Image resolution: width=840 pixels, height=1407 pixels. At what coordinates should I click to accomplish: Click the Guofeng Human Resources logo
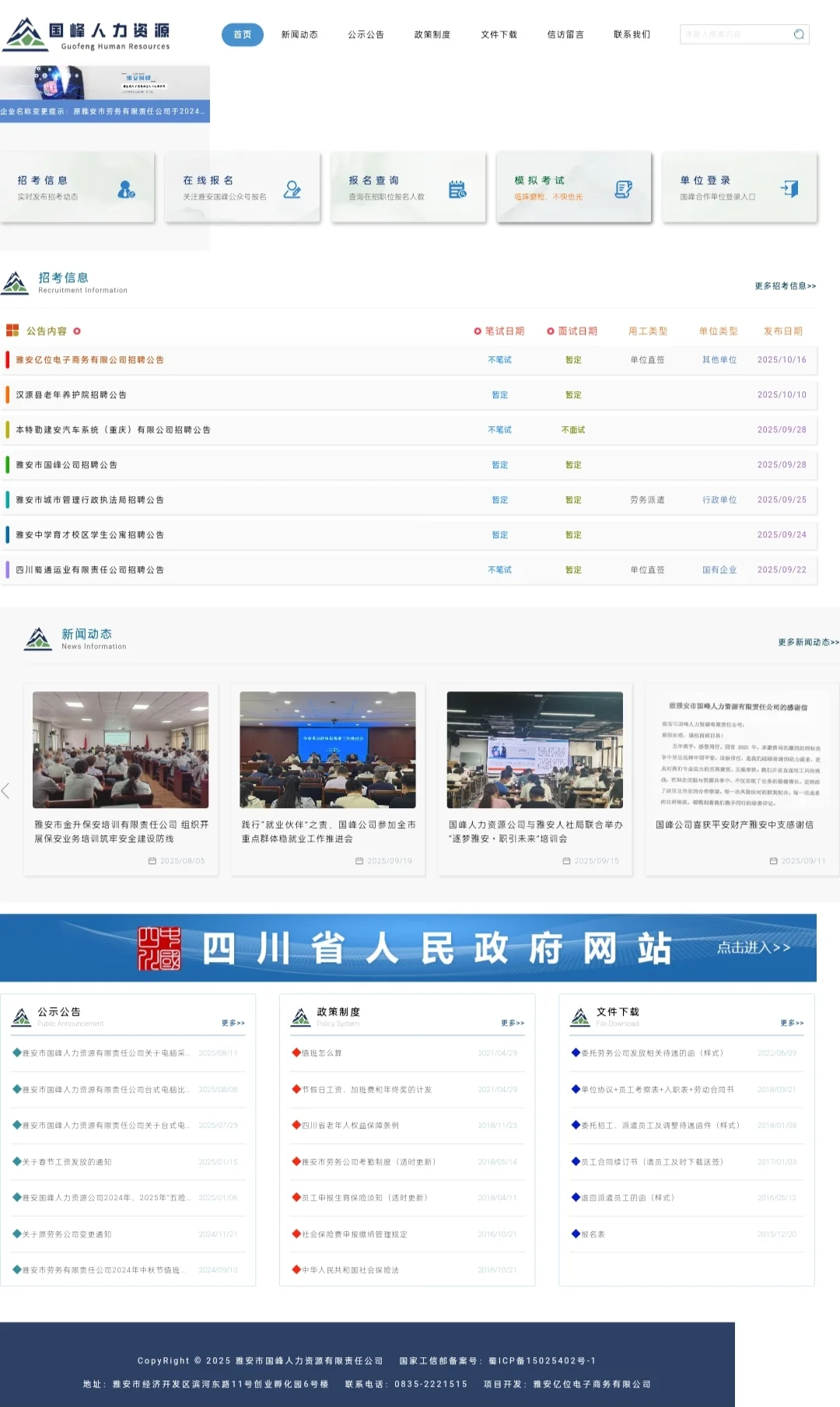86,35
